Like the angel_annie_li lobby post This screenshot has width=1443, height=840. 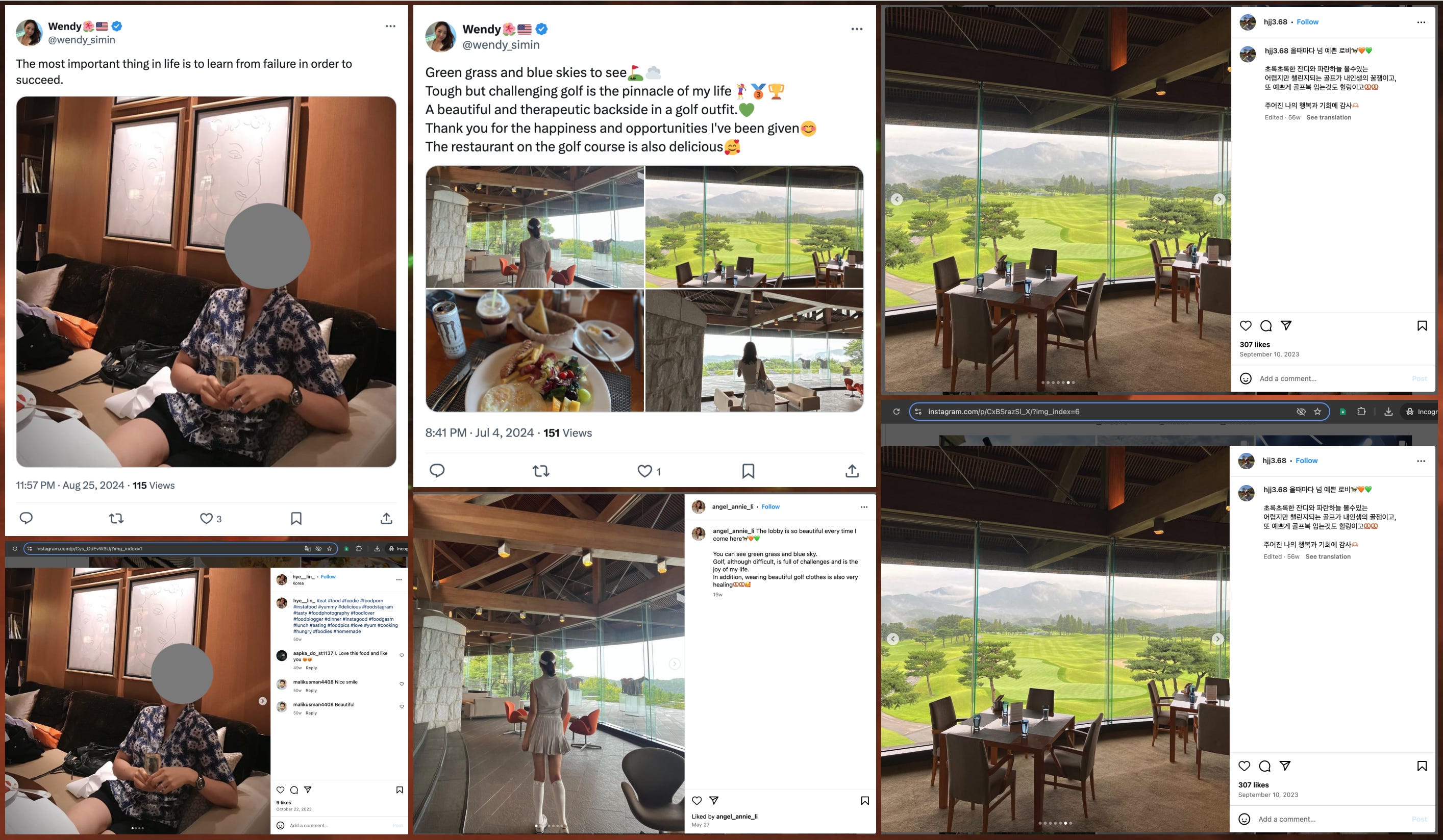pos(697,801)
